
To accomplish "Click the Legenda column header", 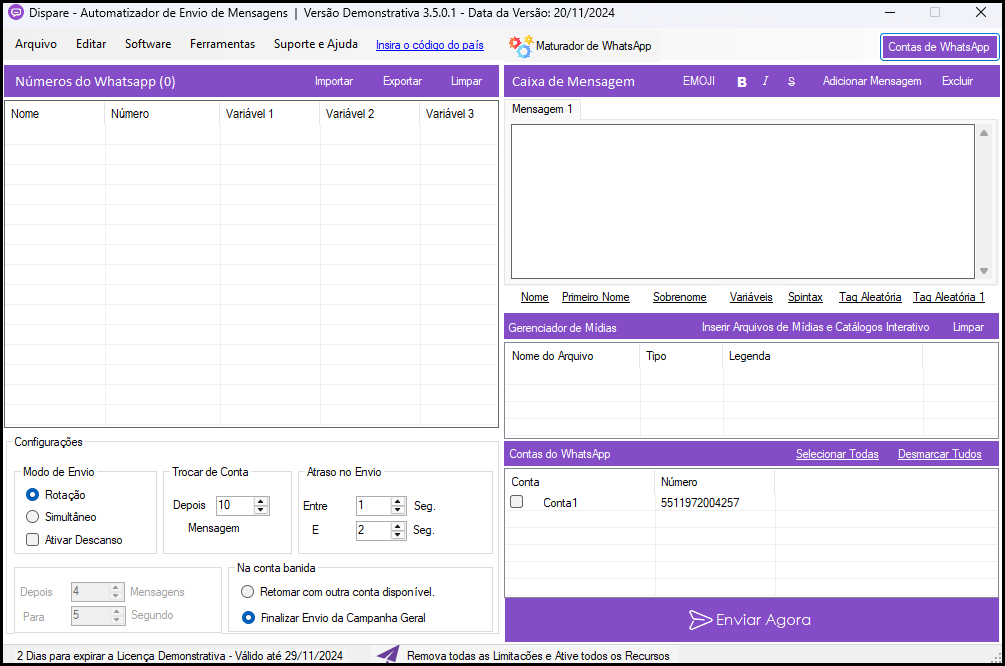I will pos(823,356).
